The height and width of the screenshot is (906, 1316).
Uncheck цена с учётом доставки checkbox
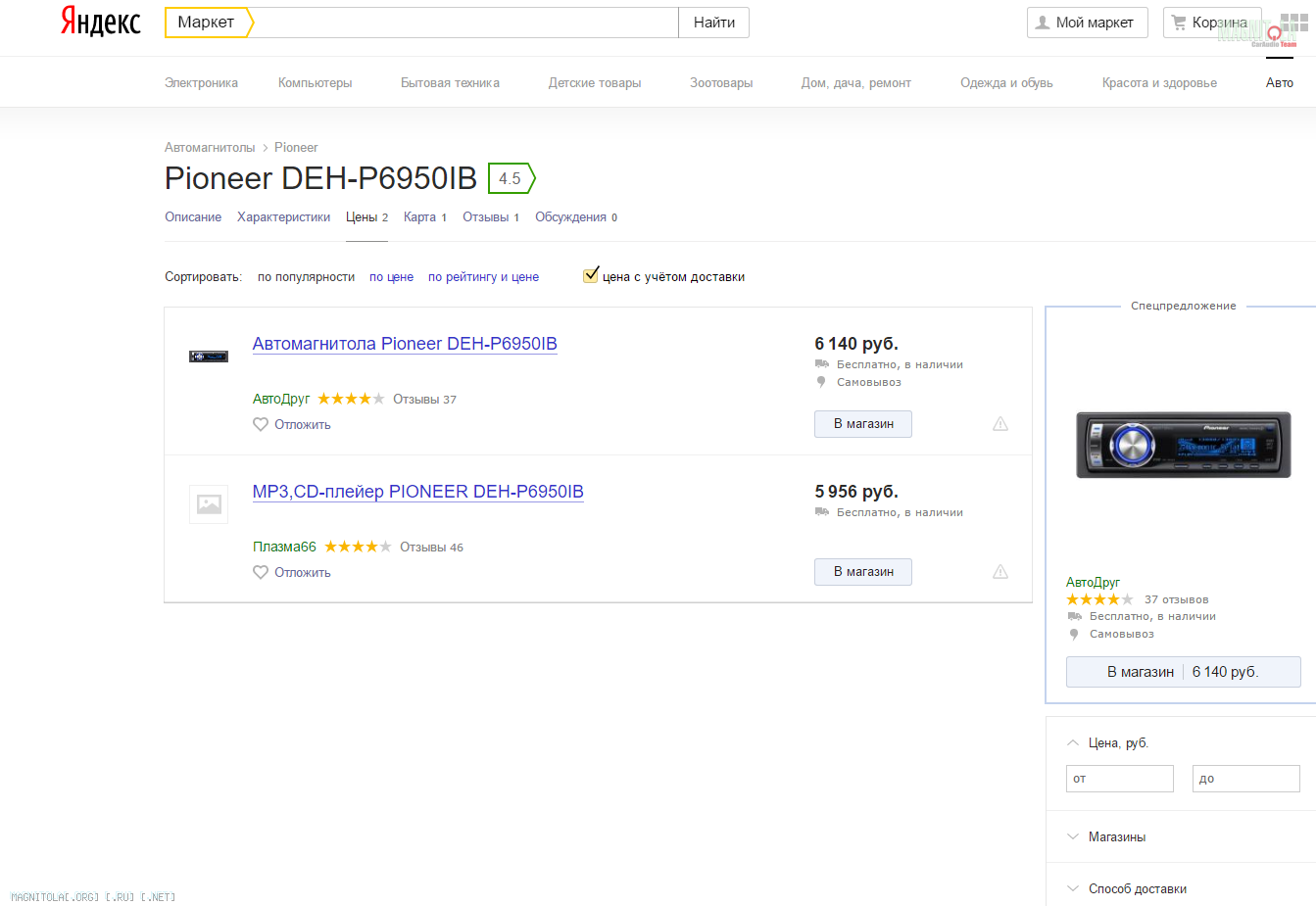[x=590, y=276]
